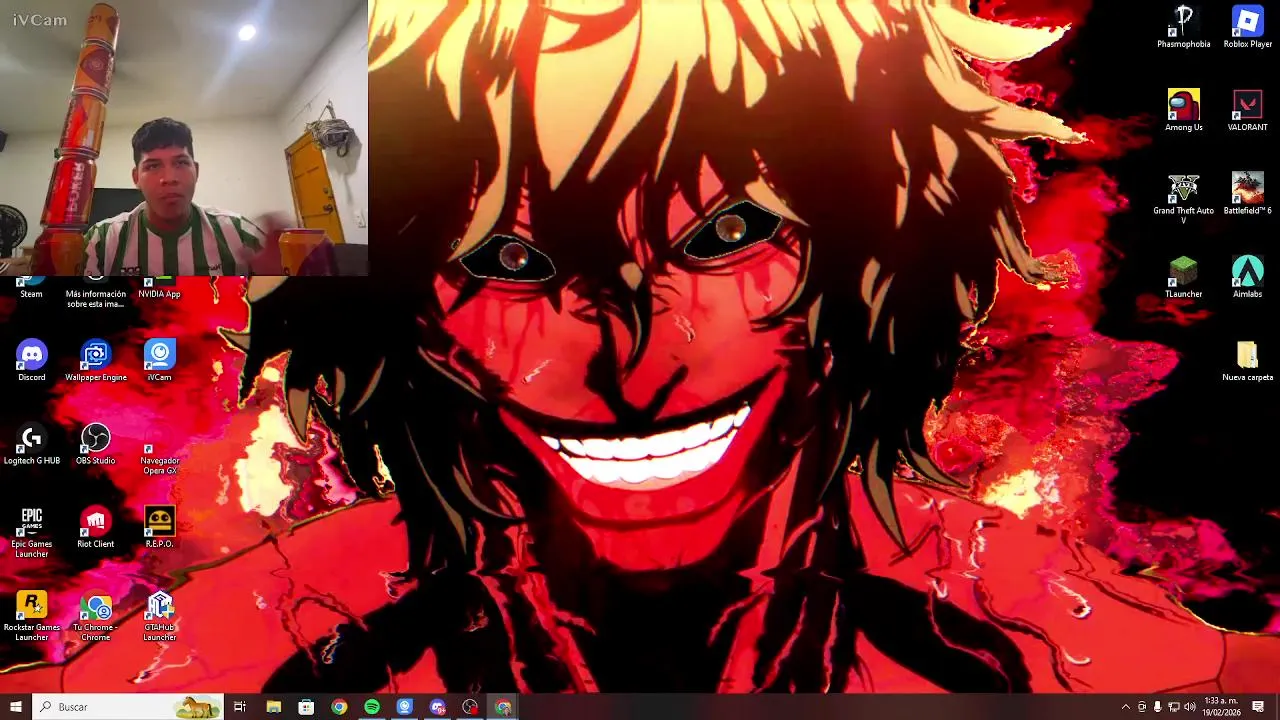Open the VALORANT shortcut icon
The image size is (1280, 720).
pyautogui.click(x=1248, y=110)
